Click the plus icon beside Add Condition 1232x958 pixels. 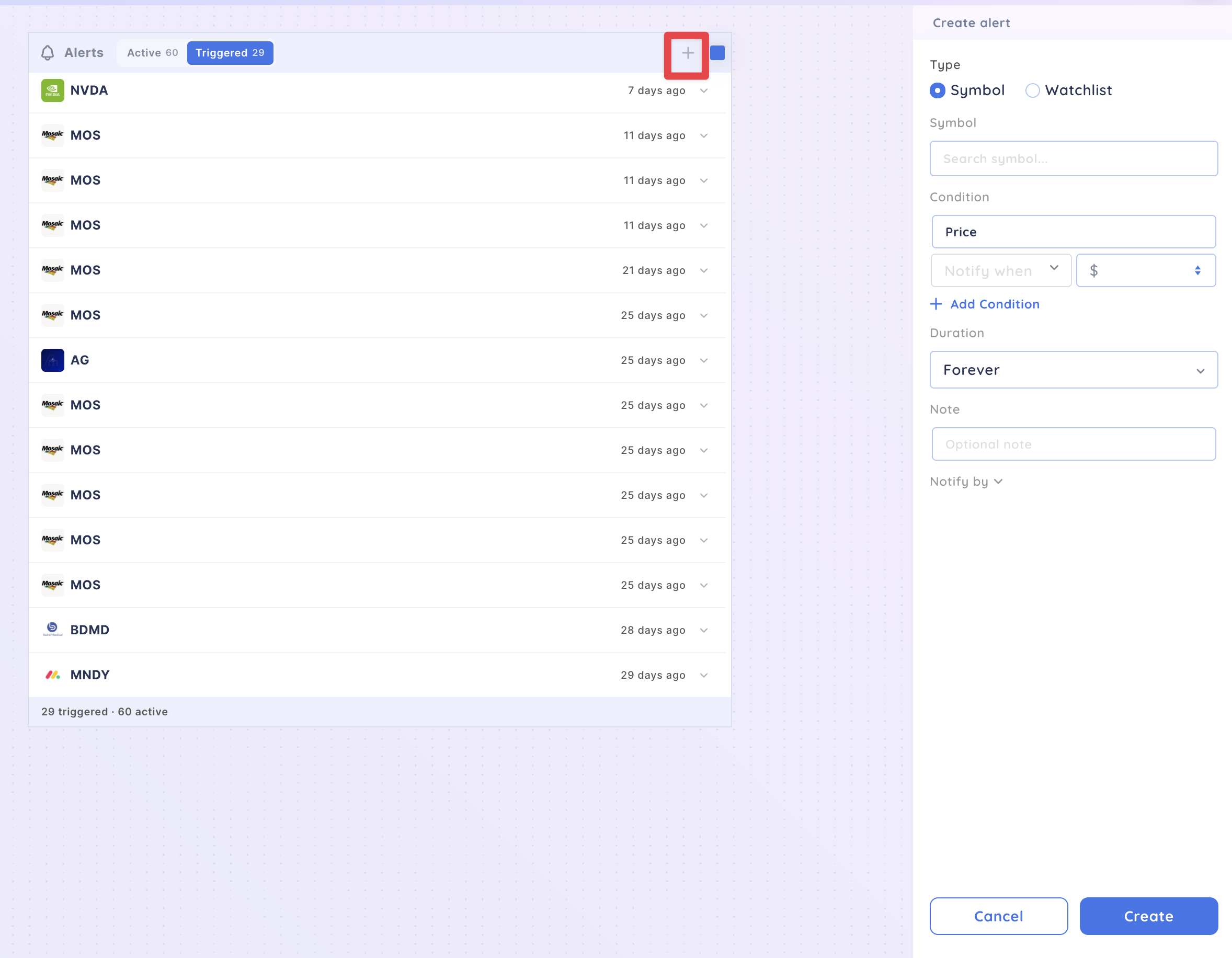click(x=936, y=304)
